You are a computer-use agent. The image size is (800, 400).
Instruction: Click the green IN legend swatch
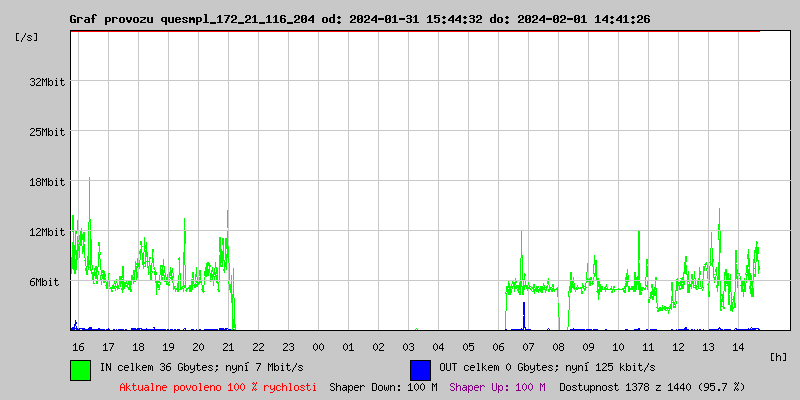pos(80,369)
